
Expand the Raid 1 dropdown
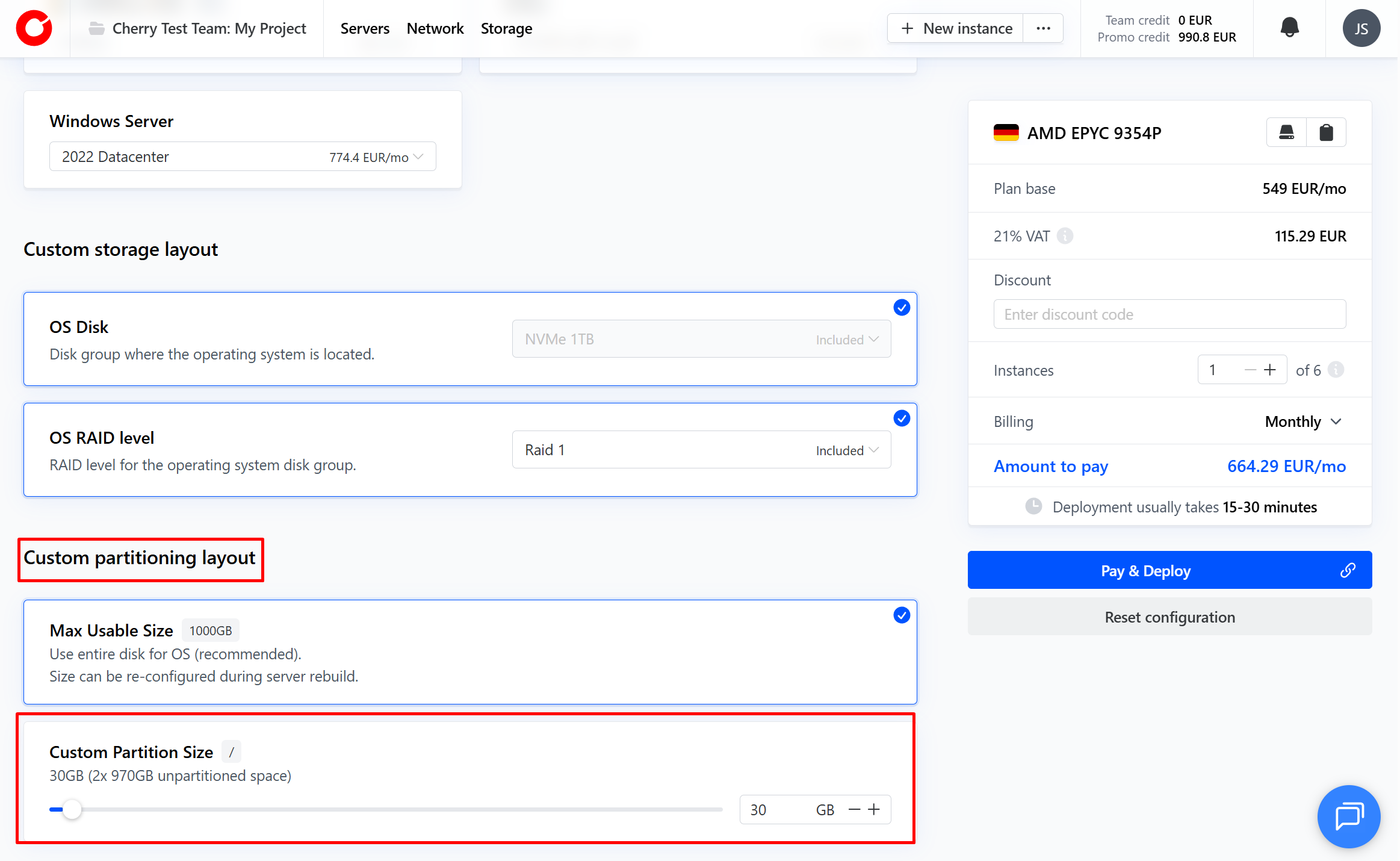point(701,450)
